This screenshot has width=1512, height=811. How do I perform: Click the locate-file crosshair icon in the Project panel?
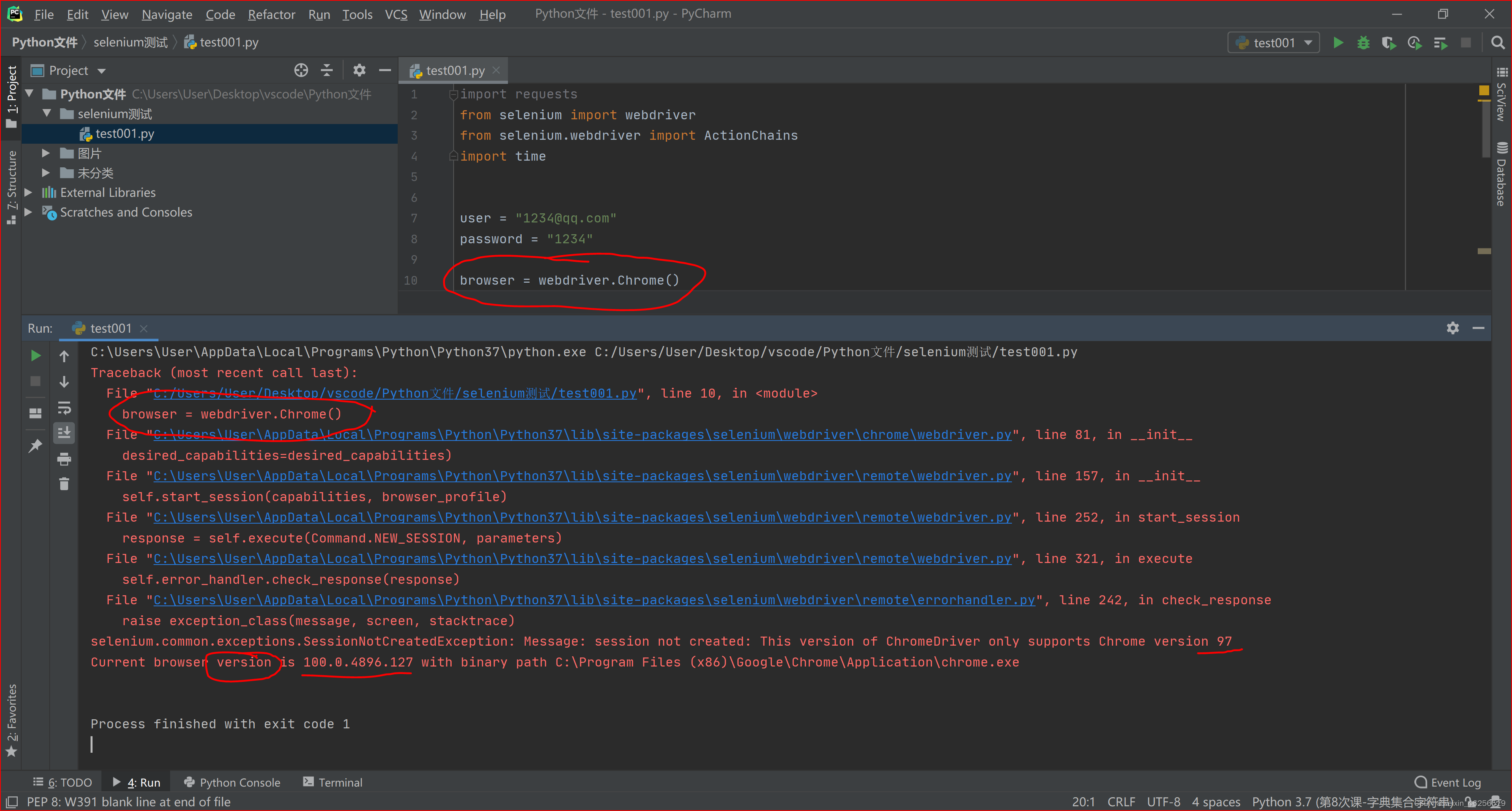click(x=300, y=70)
